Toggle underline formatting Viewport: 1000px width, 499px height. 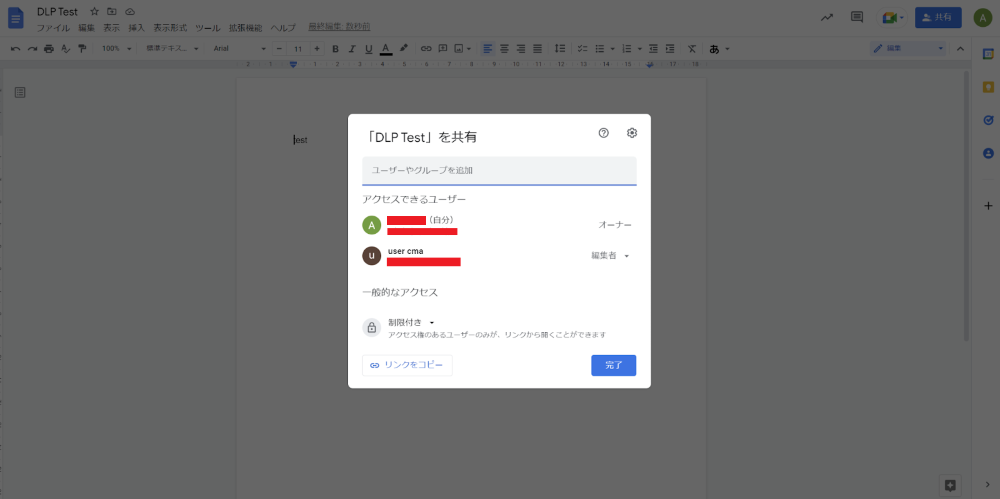[369, 48]
